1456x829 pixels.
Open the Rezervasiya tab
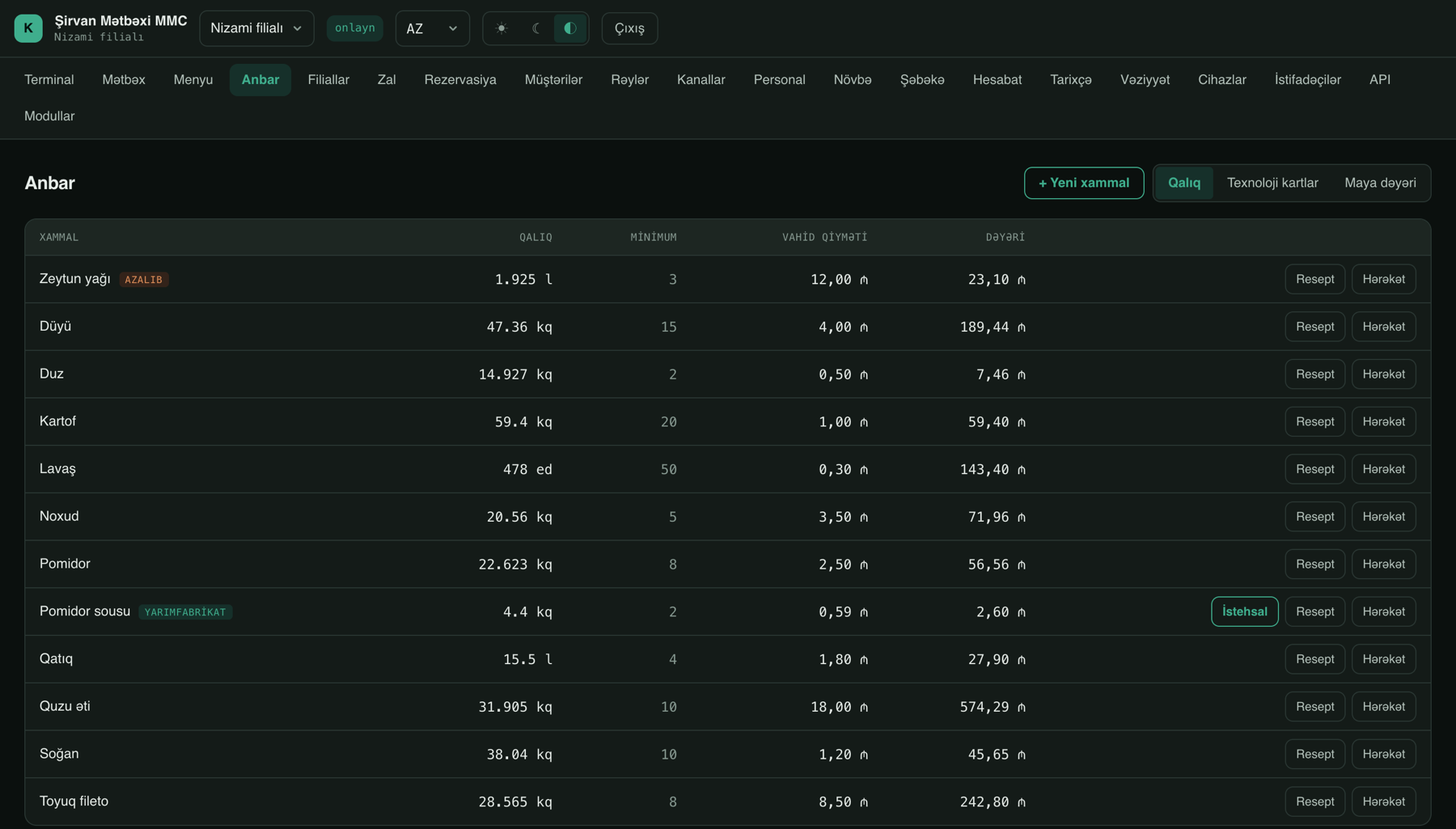(x=460, y=80)
